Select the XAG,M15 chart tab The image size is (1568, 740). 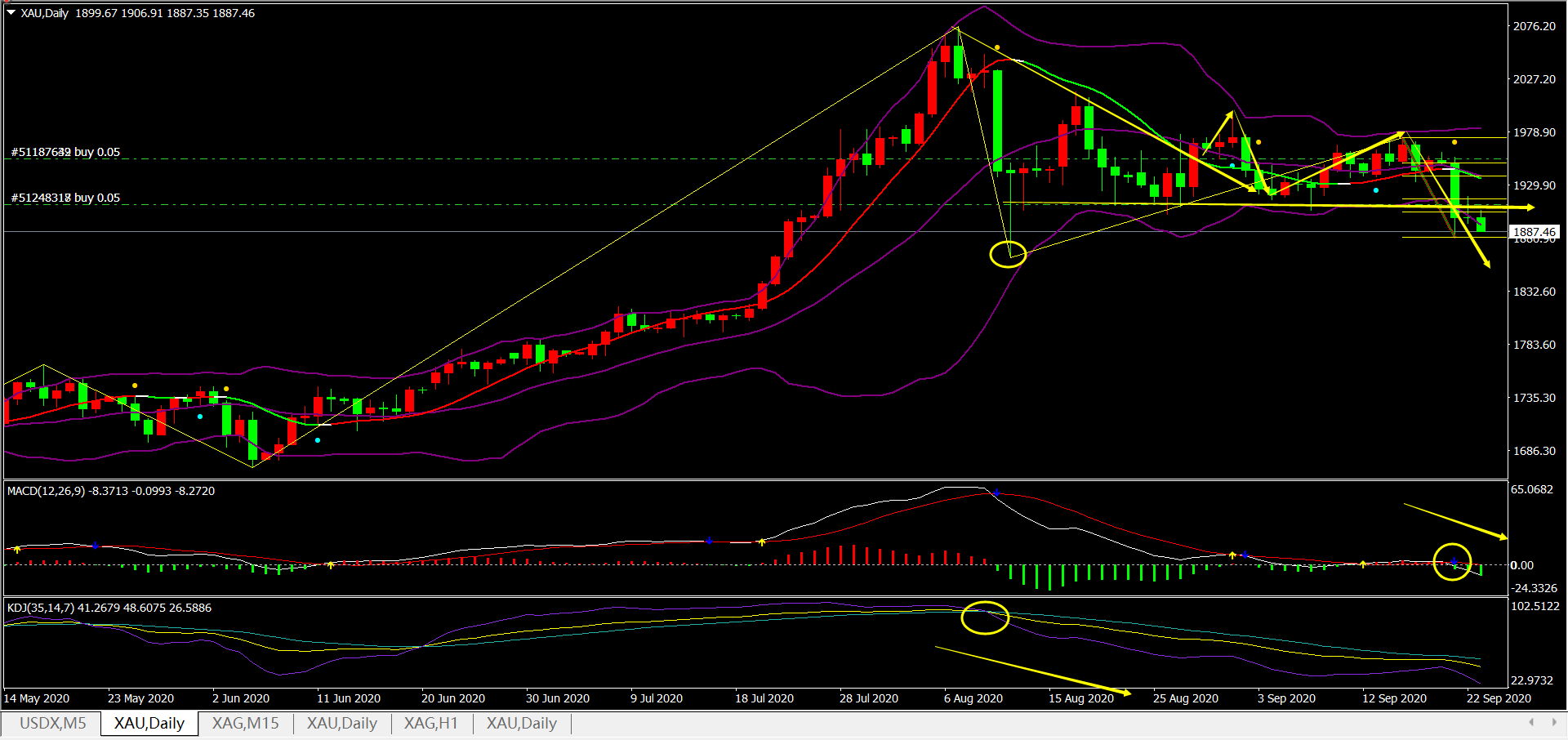point(245,724)
